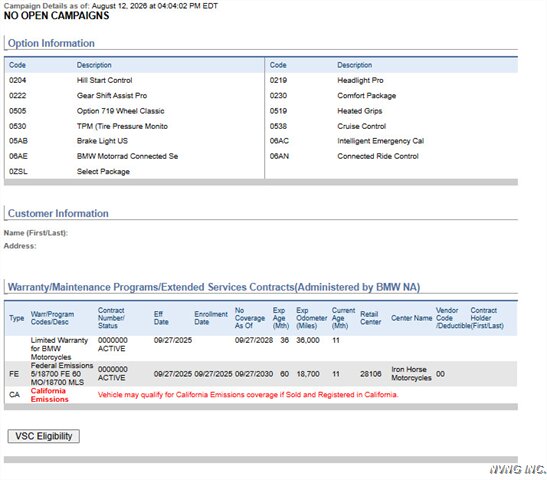Click the Comfort Package description
Image resolution: width=547 pixels, height=480 pixels.
click(367, 96)
